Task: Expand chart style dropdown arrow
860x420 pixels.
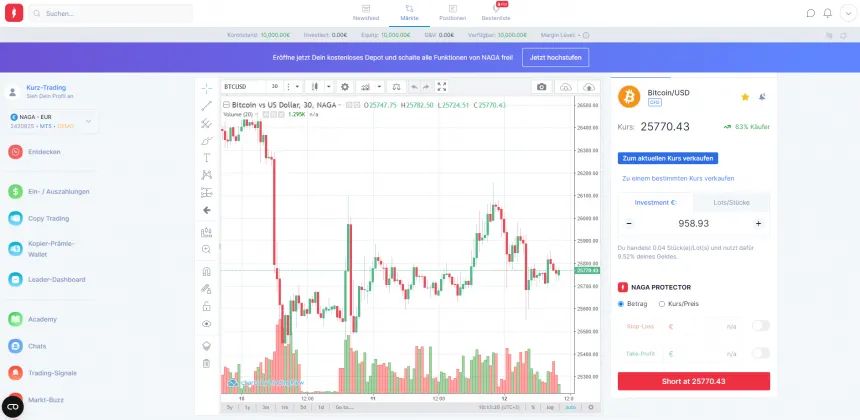Action: pyautogui.click(x=329, y=87)
